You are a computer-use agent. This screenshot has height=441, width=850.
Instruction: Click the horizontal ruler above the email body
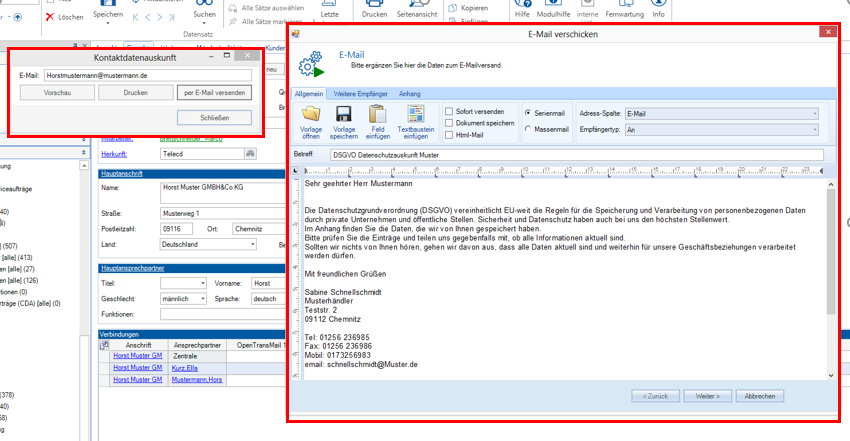click(x=560, y=170)
